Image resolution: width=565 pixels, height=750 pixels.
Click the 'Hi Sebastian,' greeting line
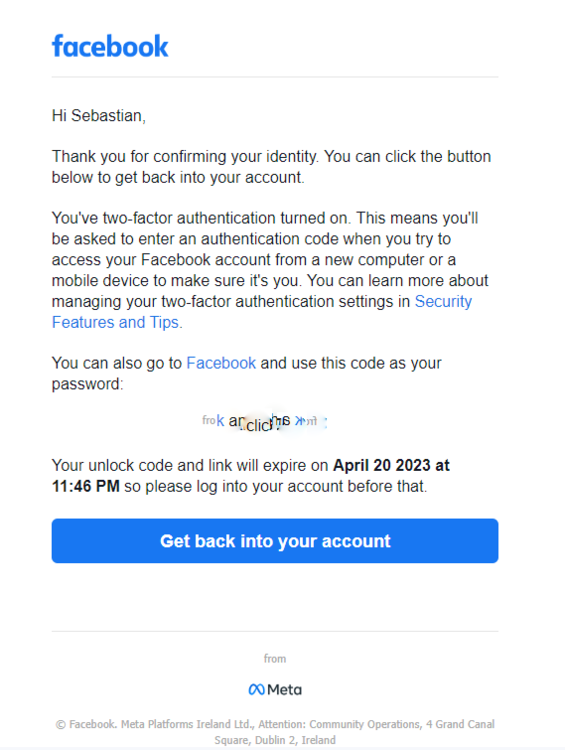[99, 116]
